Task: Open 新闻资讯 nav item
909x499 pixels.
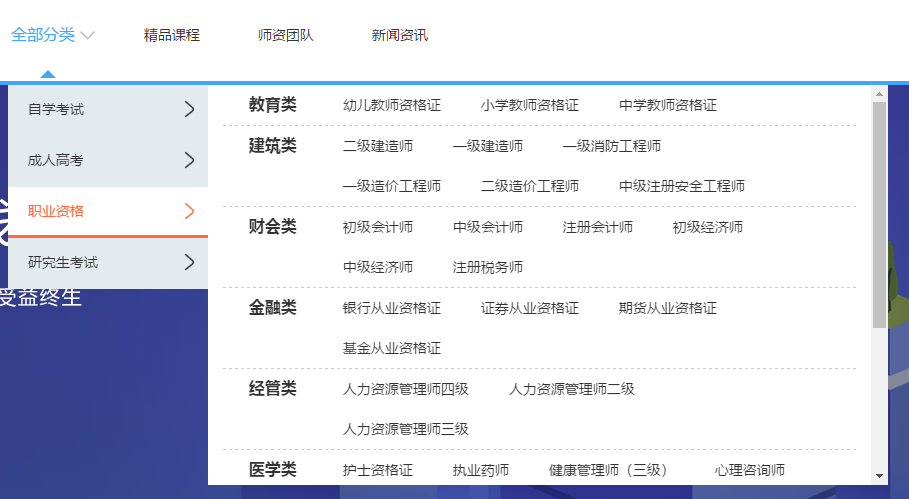Action: [x=399, y=35]
